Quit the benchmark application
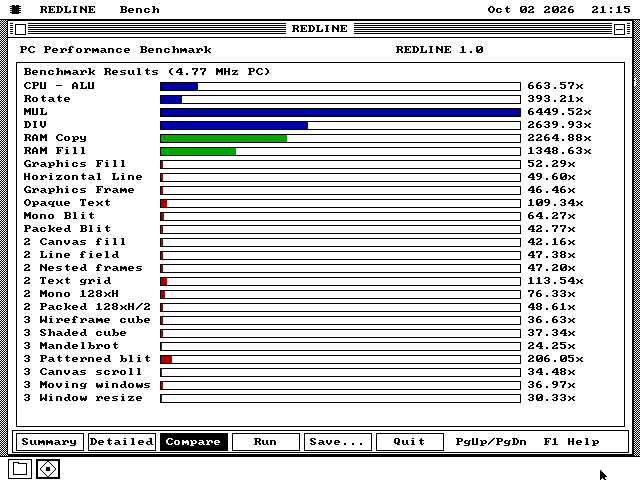 [409, 442]
